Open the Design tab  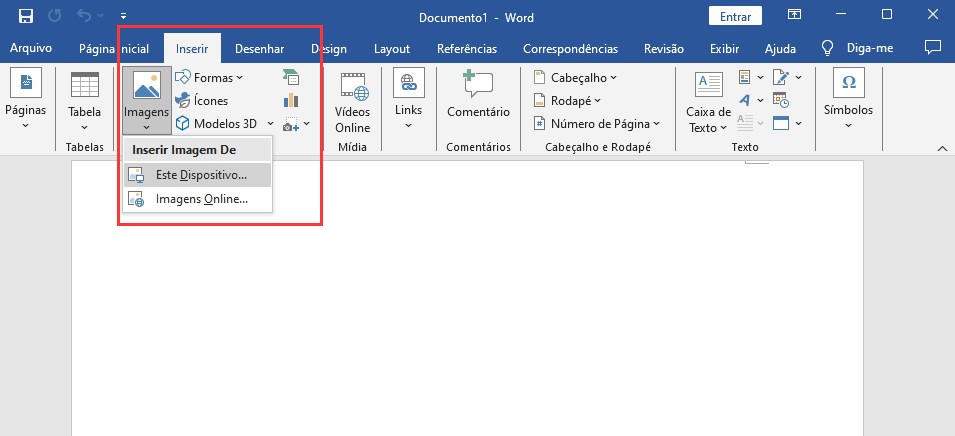tap(329, 49)
